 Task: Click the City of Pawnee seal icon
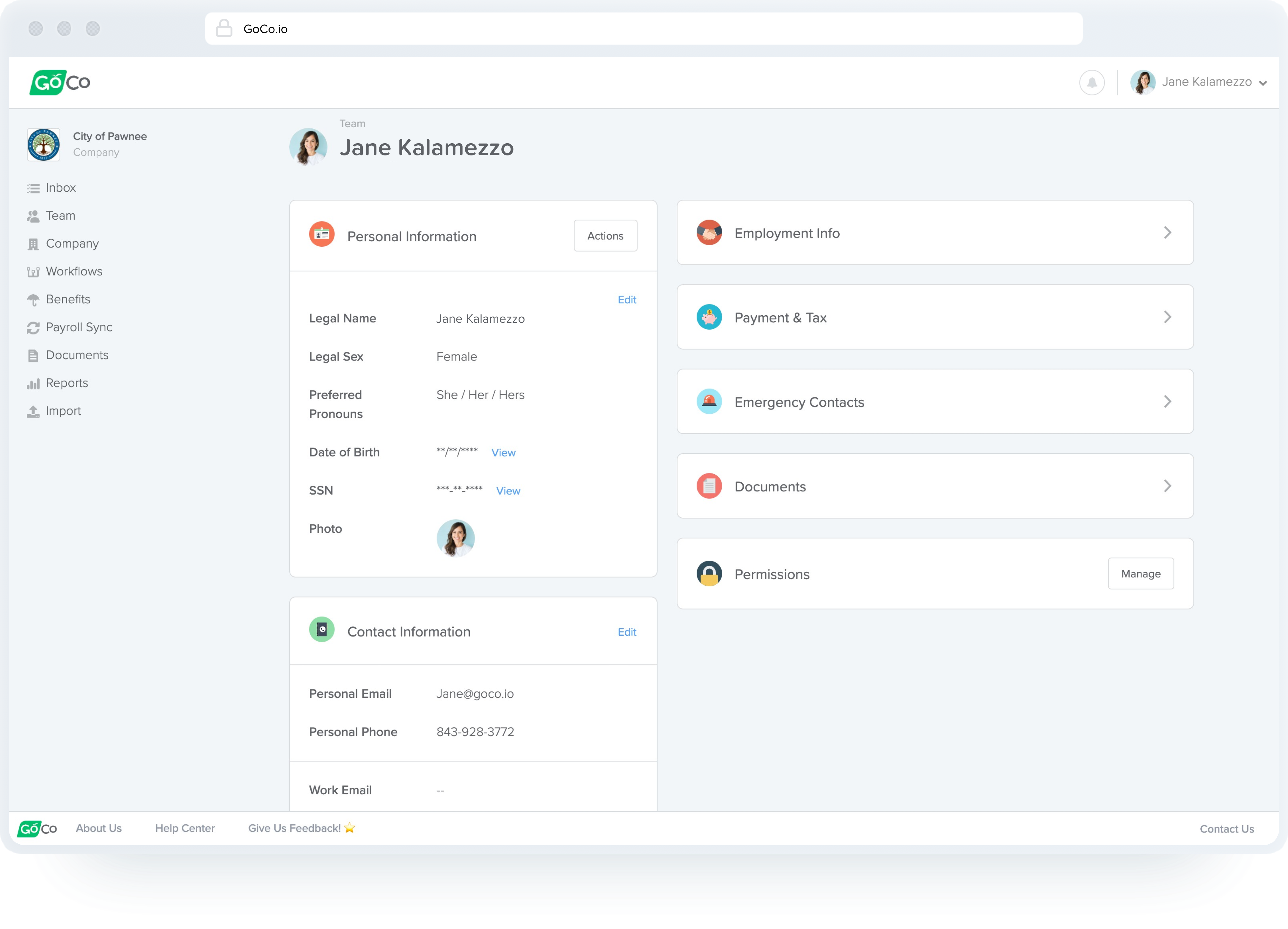[x=44, y=145]
